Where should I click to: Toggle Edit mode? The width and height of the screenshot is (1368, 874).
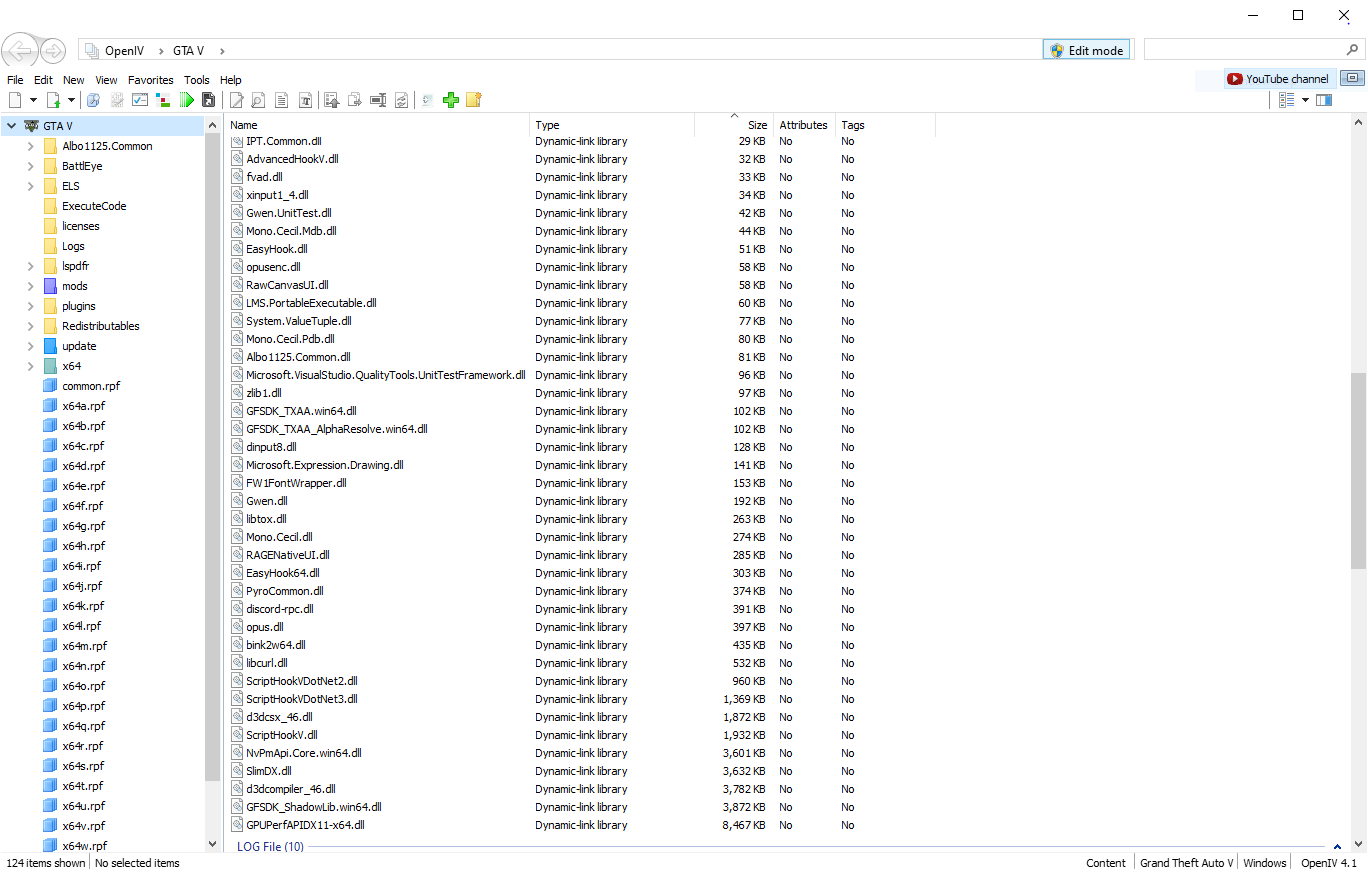1086,50
